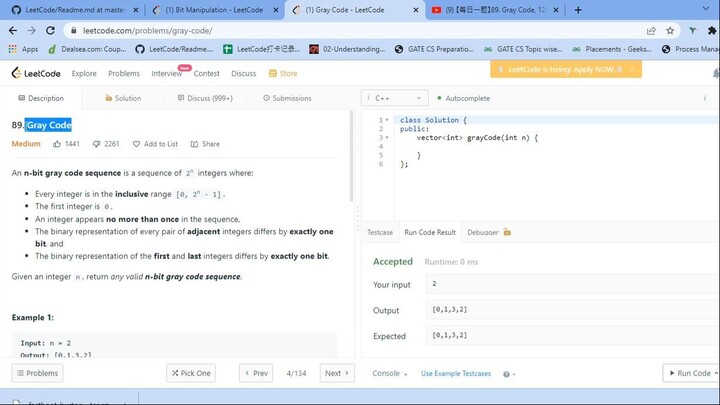Viewport: 720px width, 405px height.
Task: Open the C++ language dropdown
Action: click(393, 98)
